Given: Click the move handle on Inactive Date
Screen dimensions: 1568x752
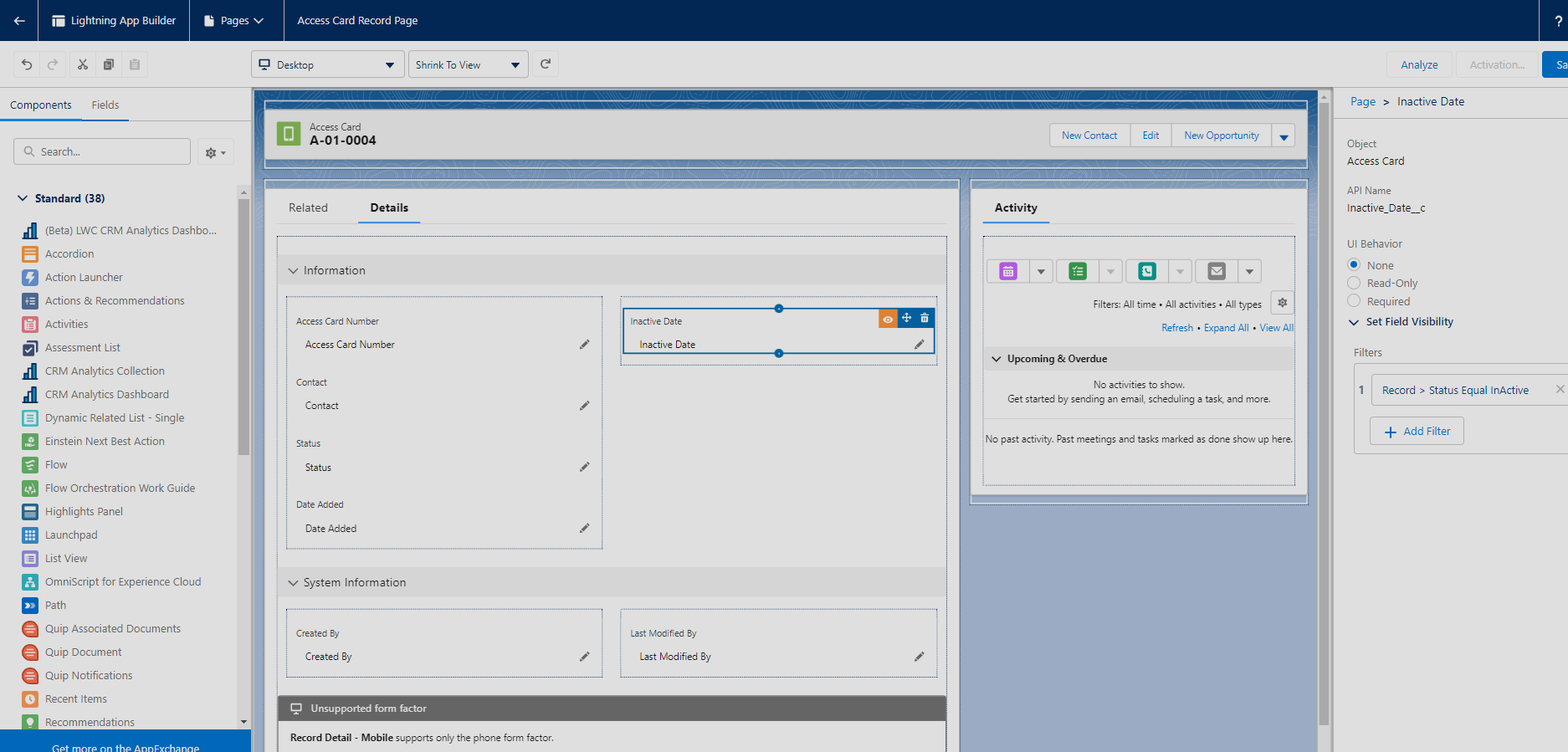Looking at the screenshot, I should pyautogui.click(x=906, y=318).
